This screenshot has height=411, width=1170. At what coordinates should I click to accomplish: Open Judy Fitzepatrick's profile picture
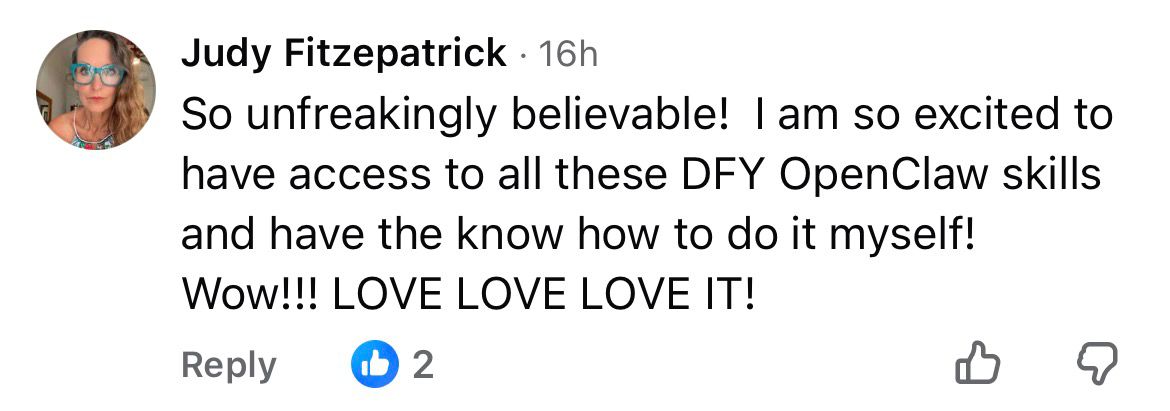96,89
